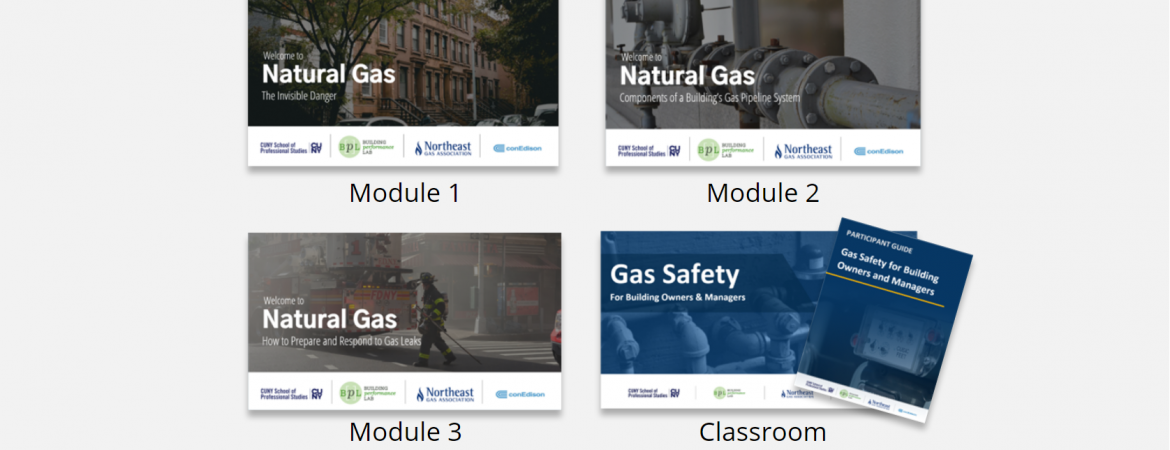The height and width of the screenshot is (450, 1170).
Task: Click the conEdison logo in Module 2
Action: pyautogui.click(x=878, y=151)
